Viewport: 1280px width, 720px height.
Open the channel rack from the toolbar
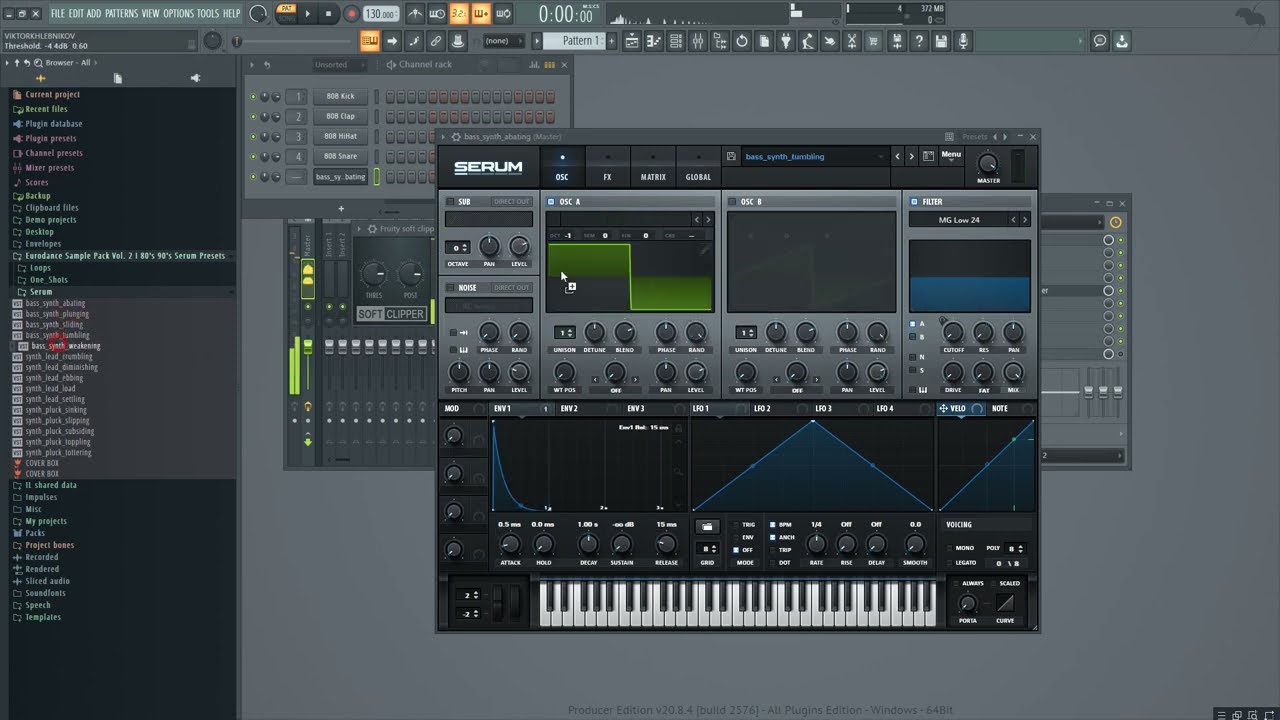(x=677, y=41)
